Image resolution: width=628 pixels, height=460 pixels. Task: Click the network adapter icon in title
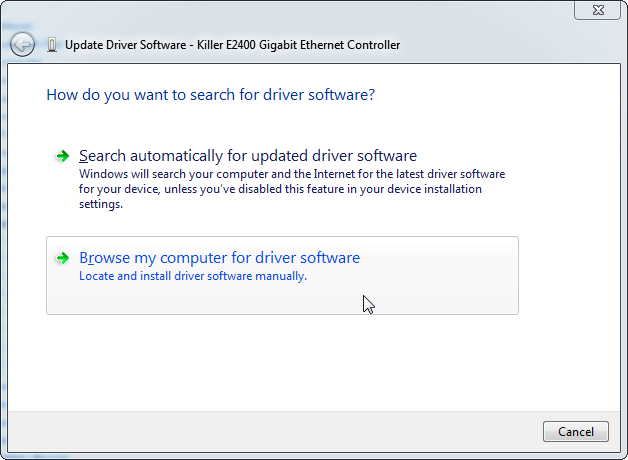(x=52, y=45)
